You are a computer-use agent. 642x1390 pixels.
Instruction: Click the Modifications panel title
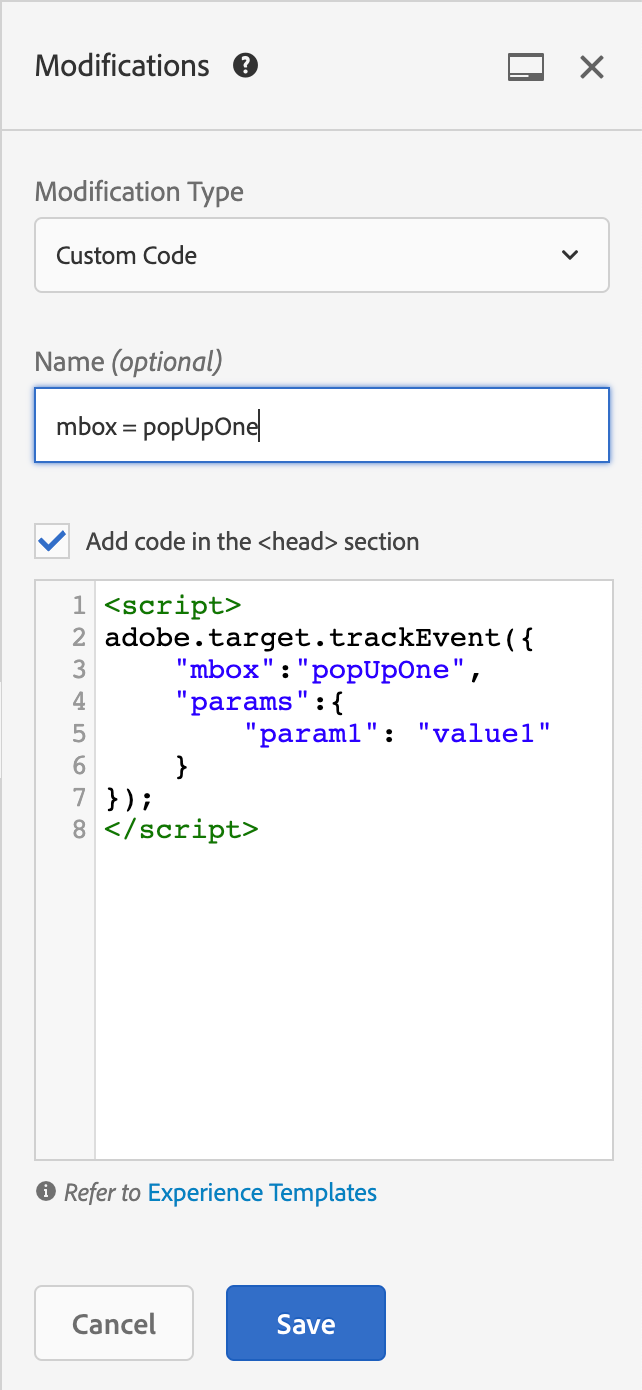(x=122, y=66)
